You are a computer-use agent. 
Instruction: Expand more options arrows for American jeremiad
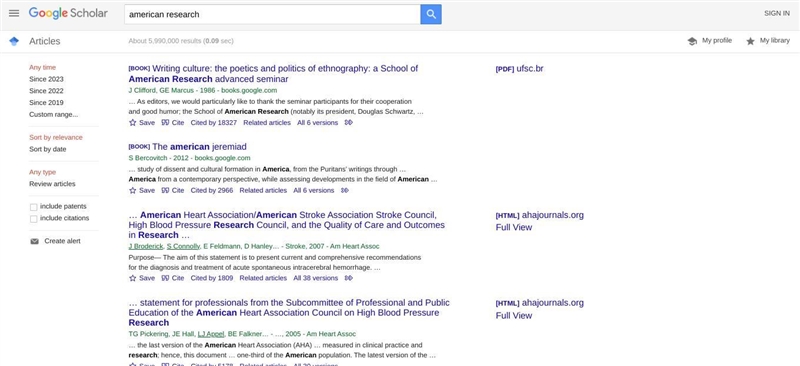coord(344,190)
